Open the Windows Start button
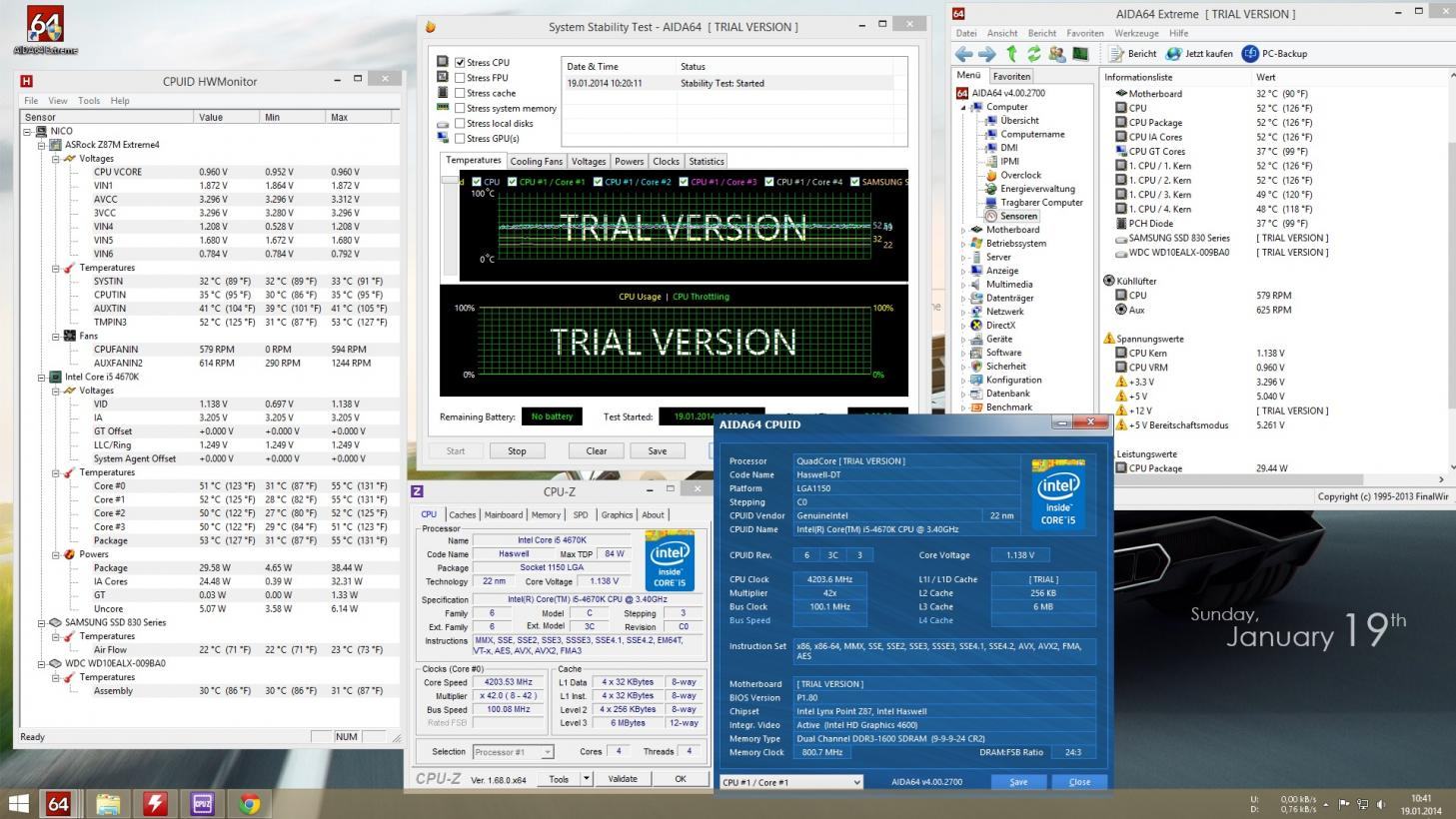Screen dimensions: 1456x819 click(18, 803)
